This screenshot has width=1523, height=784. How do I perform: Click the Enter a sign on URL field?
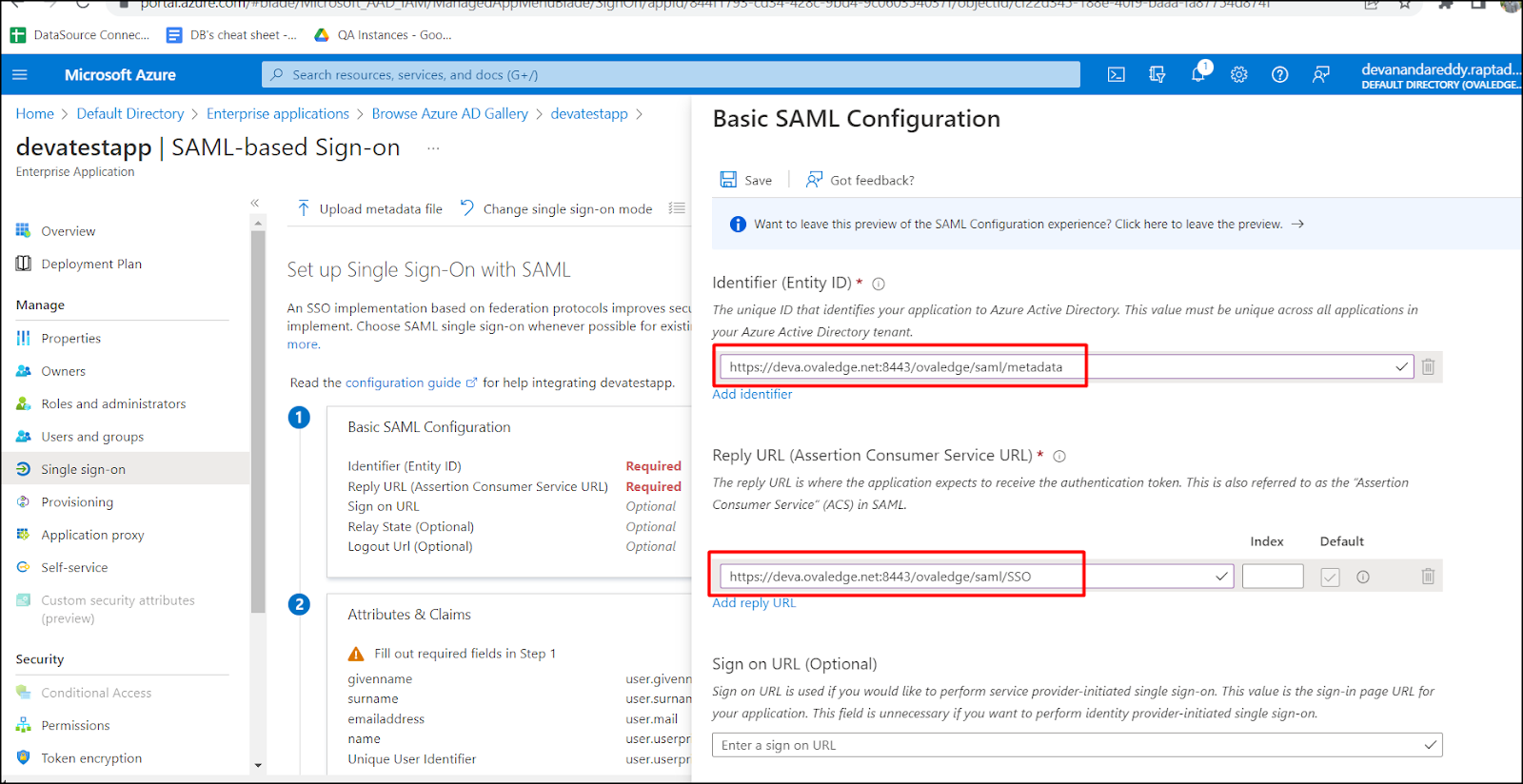1077,745
